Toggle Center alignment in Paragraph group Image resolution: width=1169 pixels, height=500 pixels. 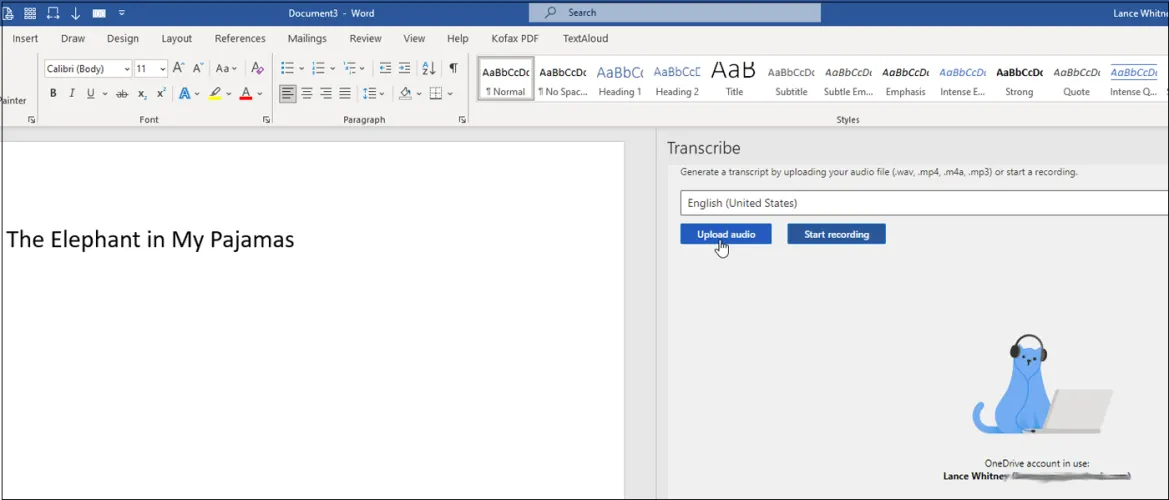[x=307, y=93]
